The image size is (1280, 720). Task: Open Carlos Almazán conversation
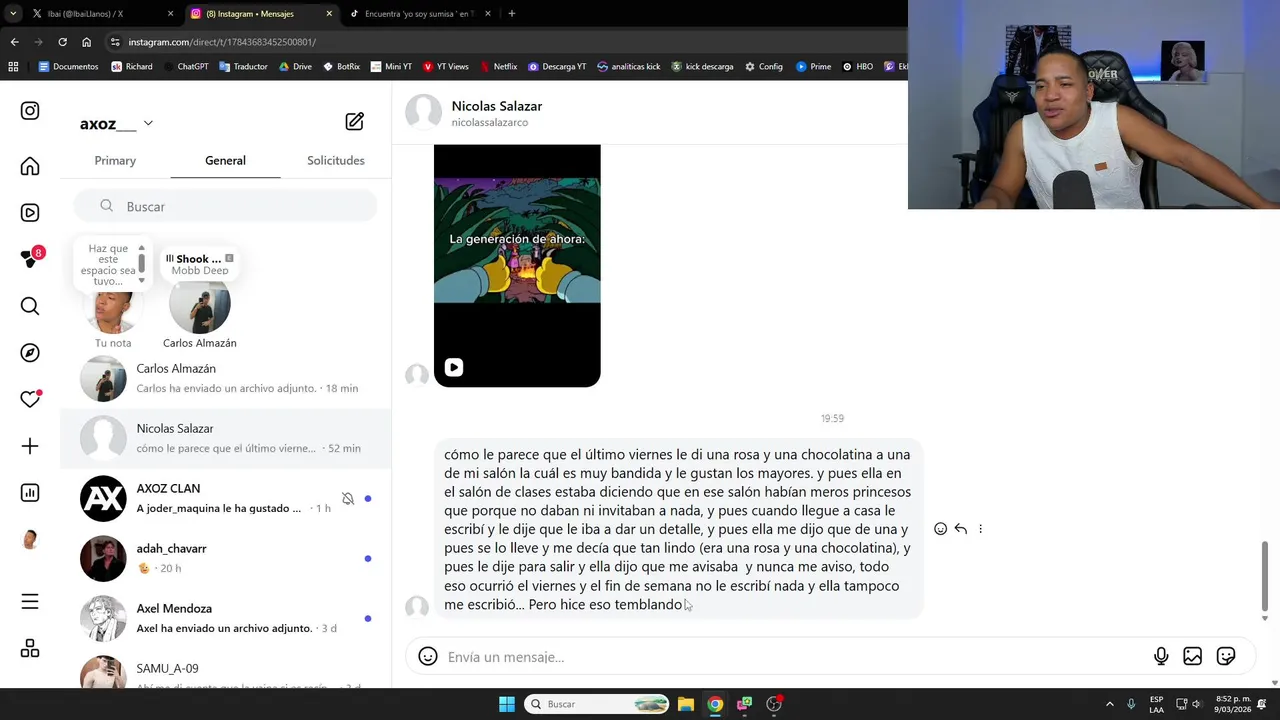[226, 378]
